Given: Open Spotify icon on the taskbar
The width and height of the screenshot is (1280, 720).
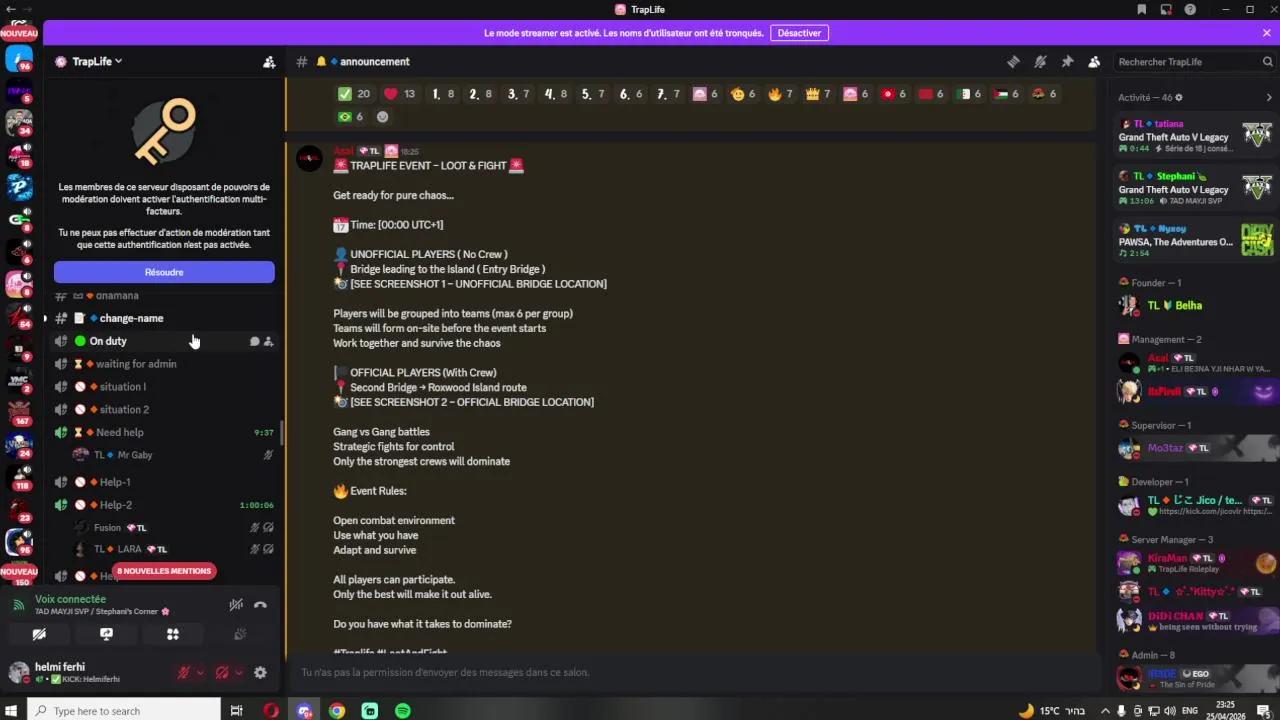Looking at the screenshot, I should [x=402, y=711].
